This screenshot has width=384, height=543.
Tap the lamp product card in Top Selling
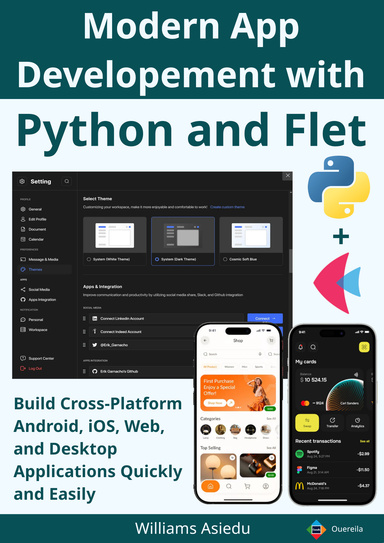tap(218, 466)
